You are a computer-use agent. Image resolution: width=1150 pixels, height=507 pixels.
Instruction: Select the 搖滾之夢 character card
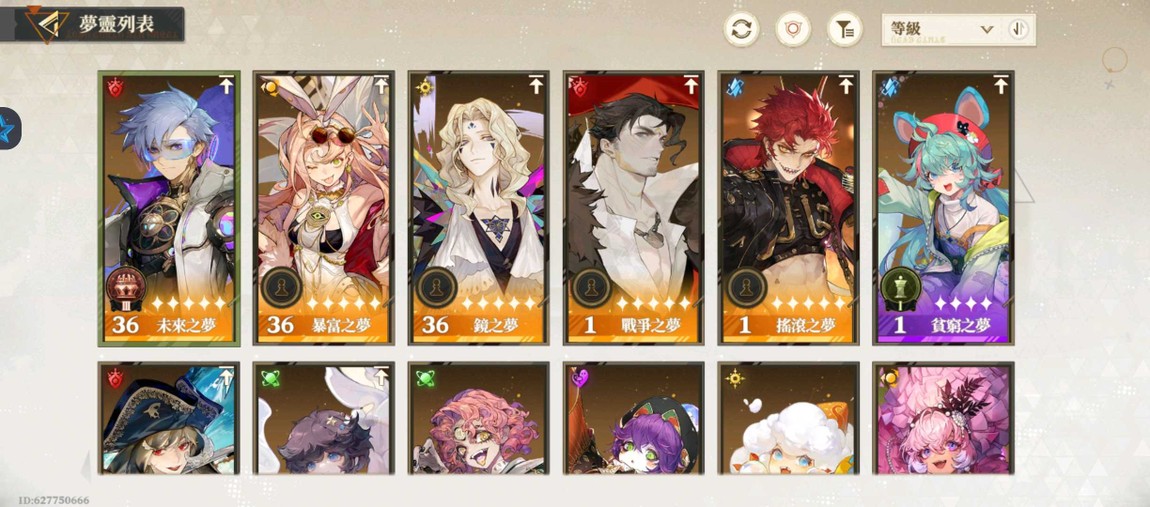(788, 208)
